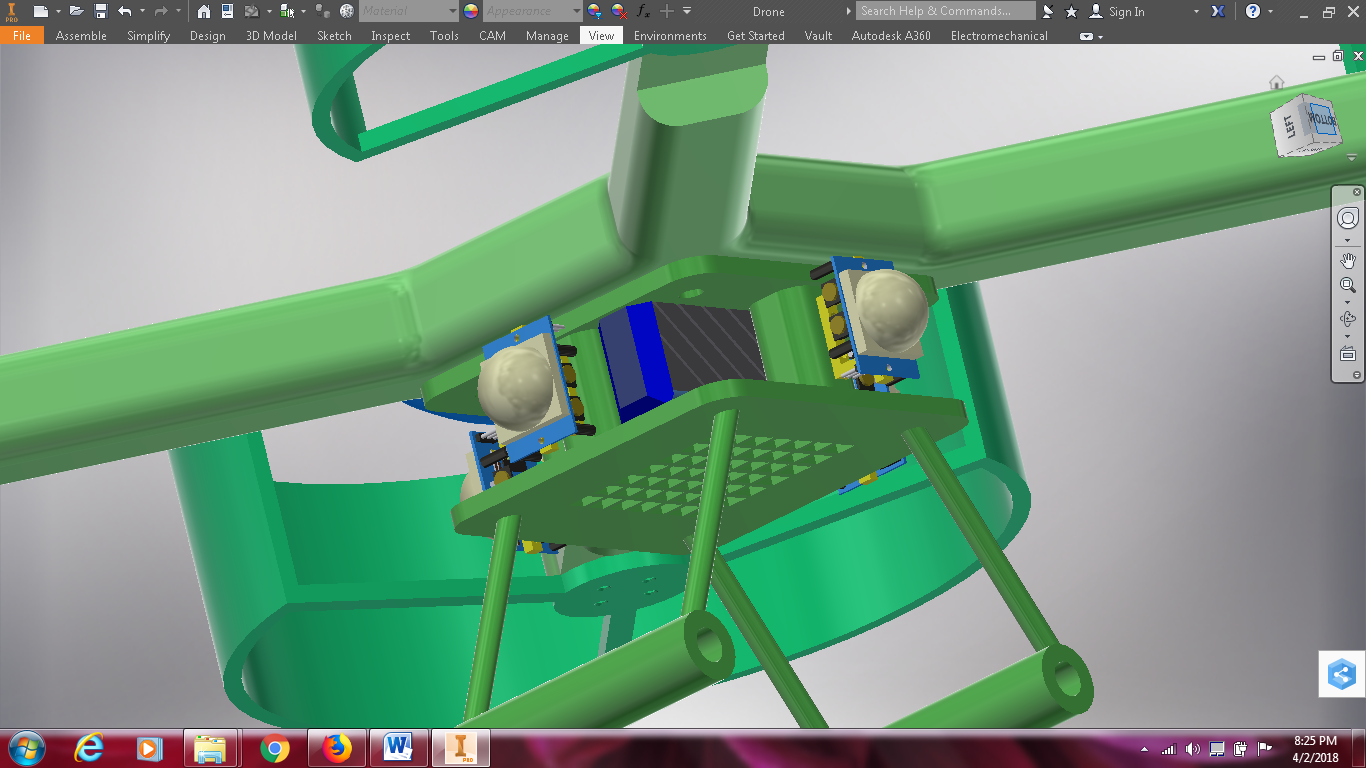This screenshot has height=768, width=1366.
Task: Open the File menu
Action: pyautogui.click(x=22, y=35)
